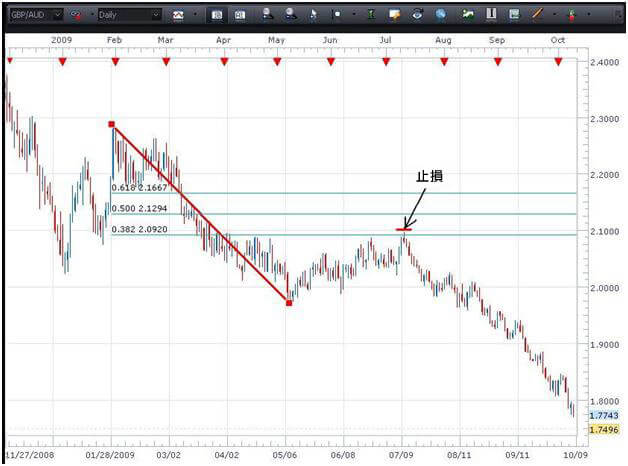Click the 1.7743 current price label
The image size is (628, 466).
coord(602,415)
